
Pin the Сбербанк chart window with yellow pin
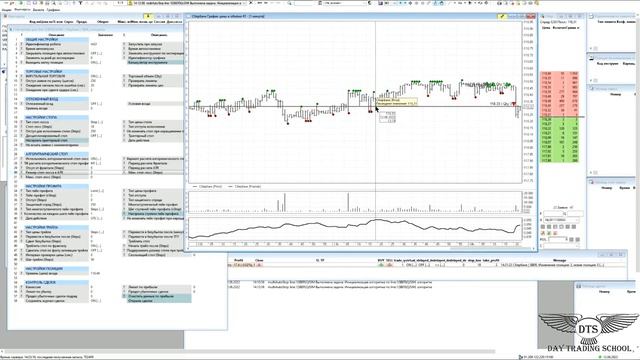click(x=502, y=16)
